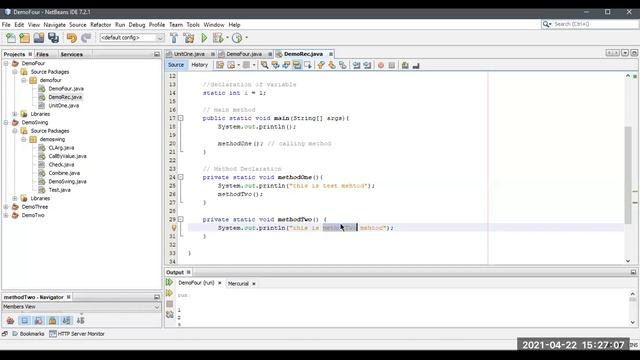Toggle Show Inherited Members in Navigator
Image resolution: width=640 pixels, height=360 pixels.
(10, 321)
